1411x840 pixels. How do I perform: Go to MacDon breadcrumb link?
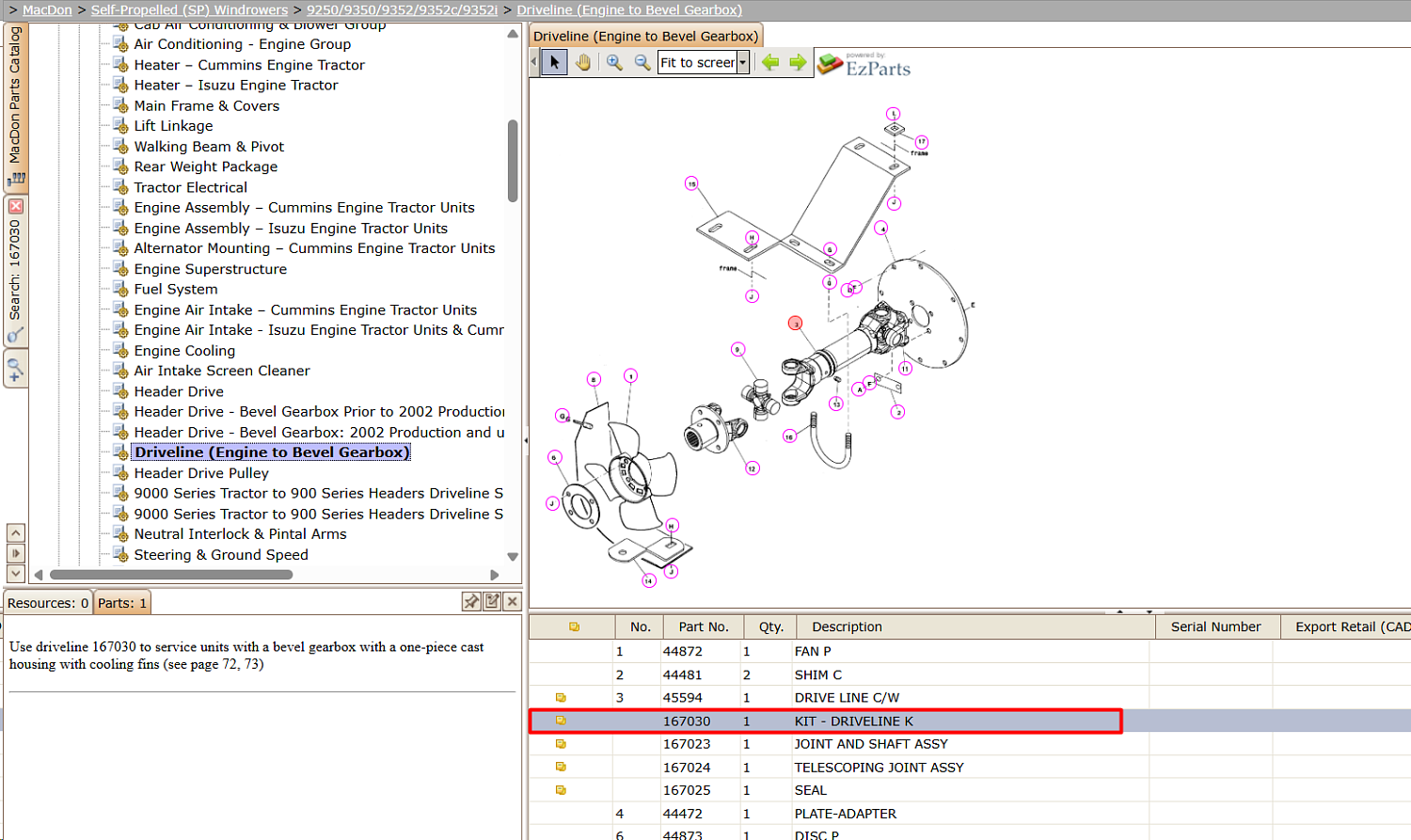pyautogui.click(x=47, y=9)
